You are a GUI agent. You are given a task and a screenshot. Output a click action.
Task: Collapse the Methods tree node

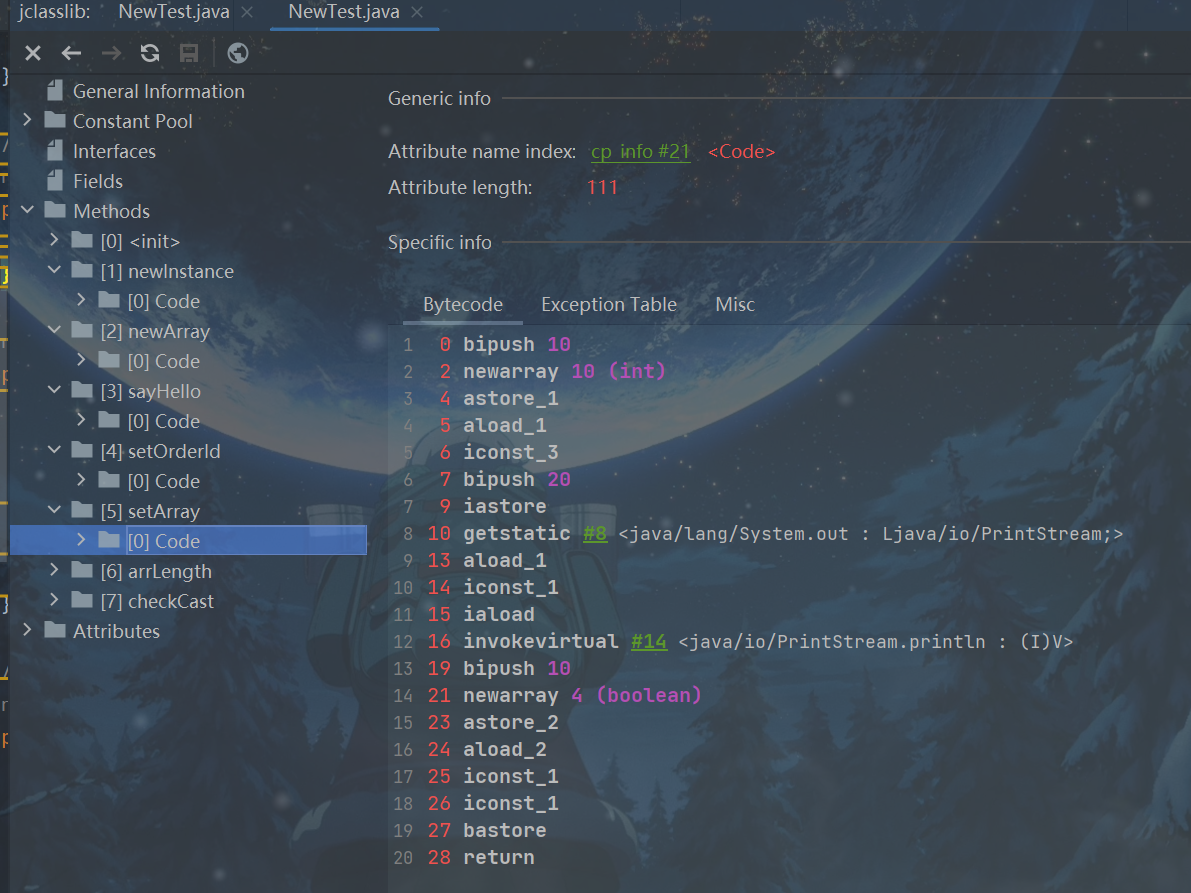pyautogui.click(x=27, y=211)
